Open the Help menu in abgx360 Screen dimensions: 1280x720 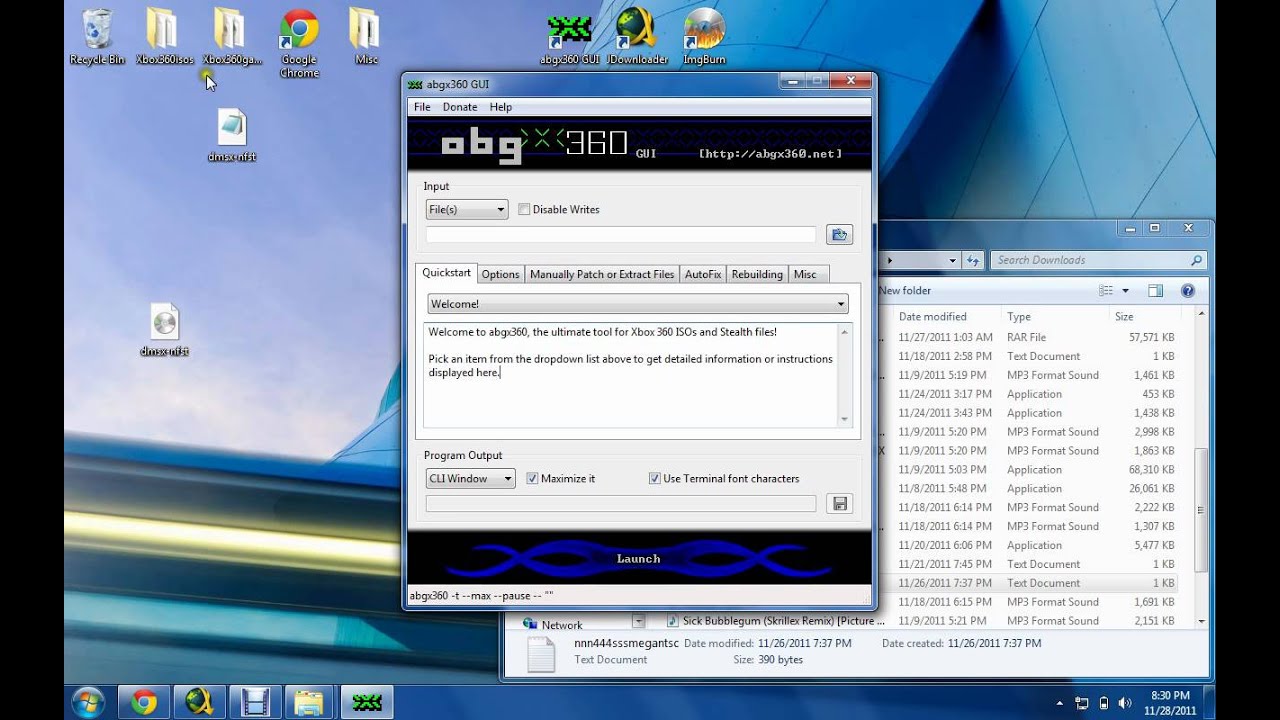[x=501, y=107]
